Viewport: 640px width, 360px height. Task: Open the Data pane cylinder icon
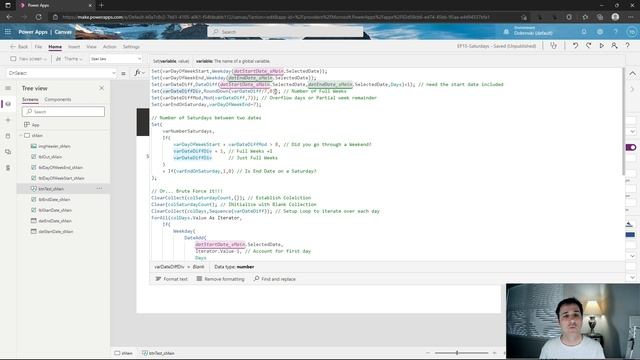click(x=8, y=136)
